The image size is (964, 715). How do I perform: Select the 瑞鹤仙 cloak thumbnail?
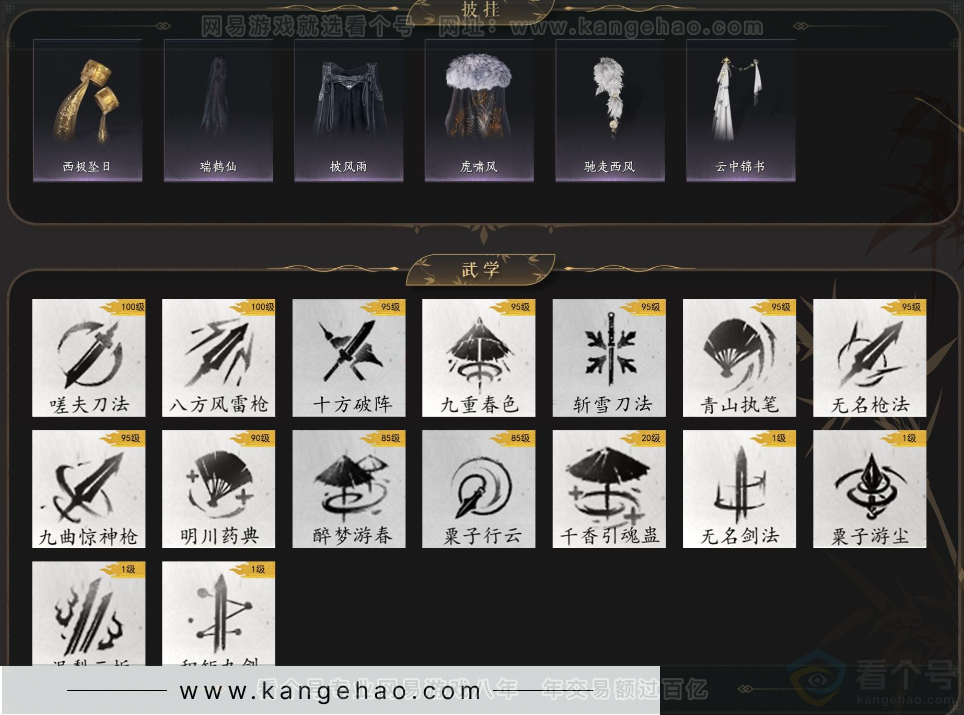[x=218, y=110]
